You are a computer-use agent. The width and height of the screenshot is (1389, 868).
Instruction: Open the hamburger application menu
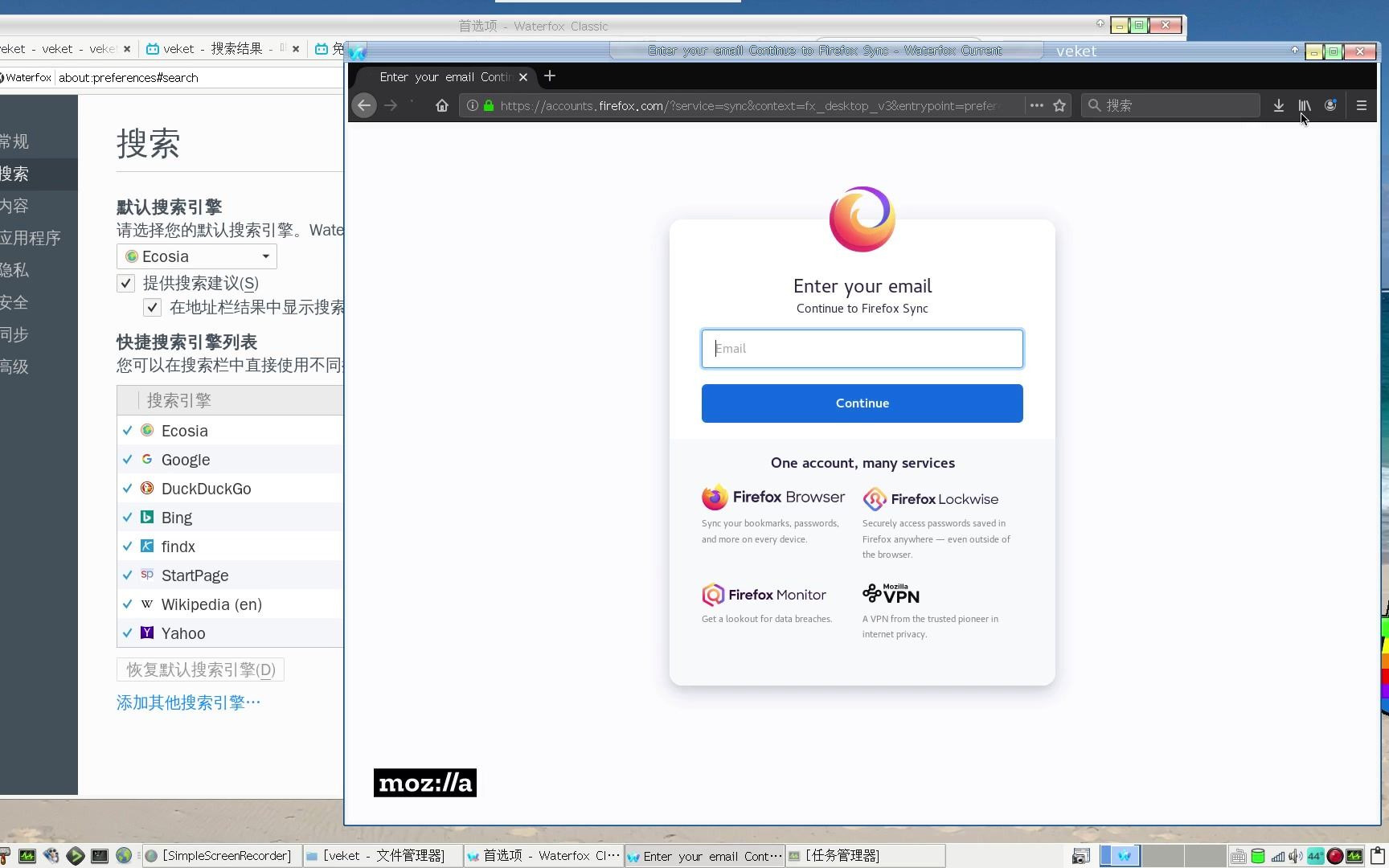pyautogui.click(x=1362, y=105)
